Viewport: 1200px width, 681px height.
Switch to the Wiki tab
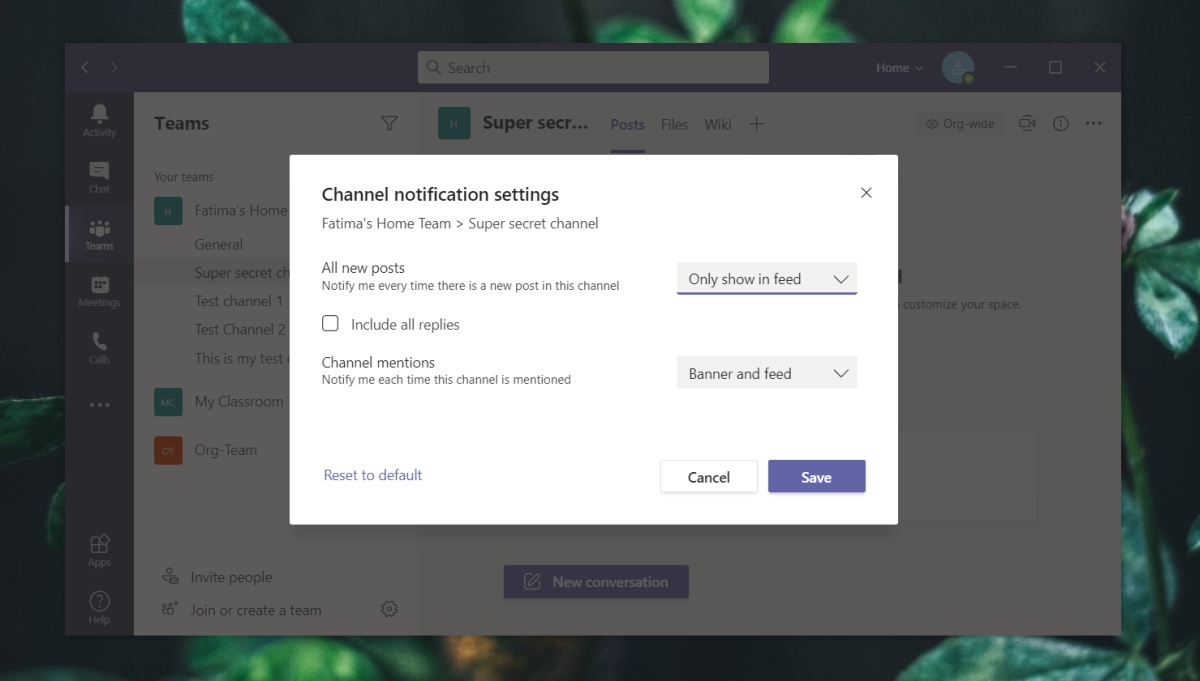(717, 124)
